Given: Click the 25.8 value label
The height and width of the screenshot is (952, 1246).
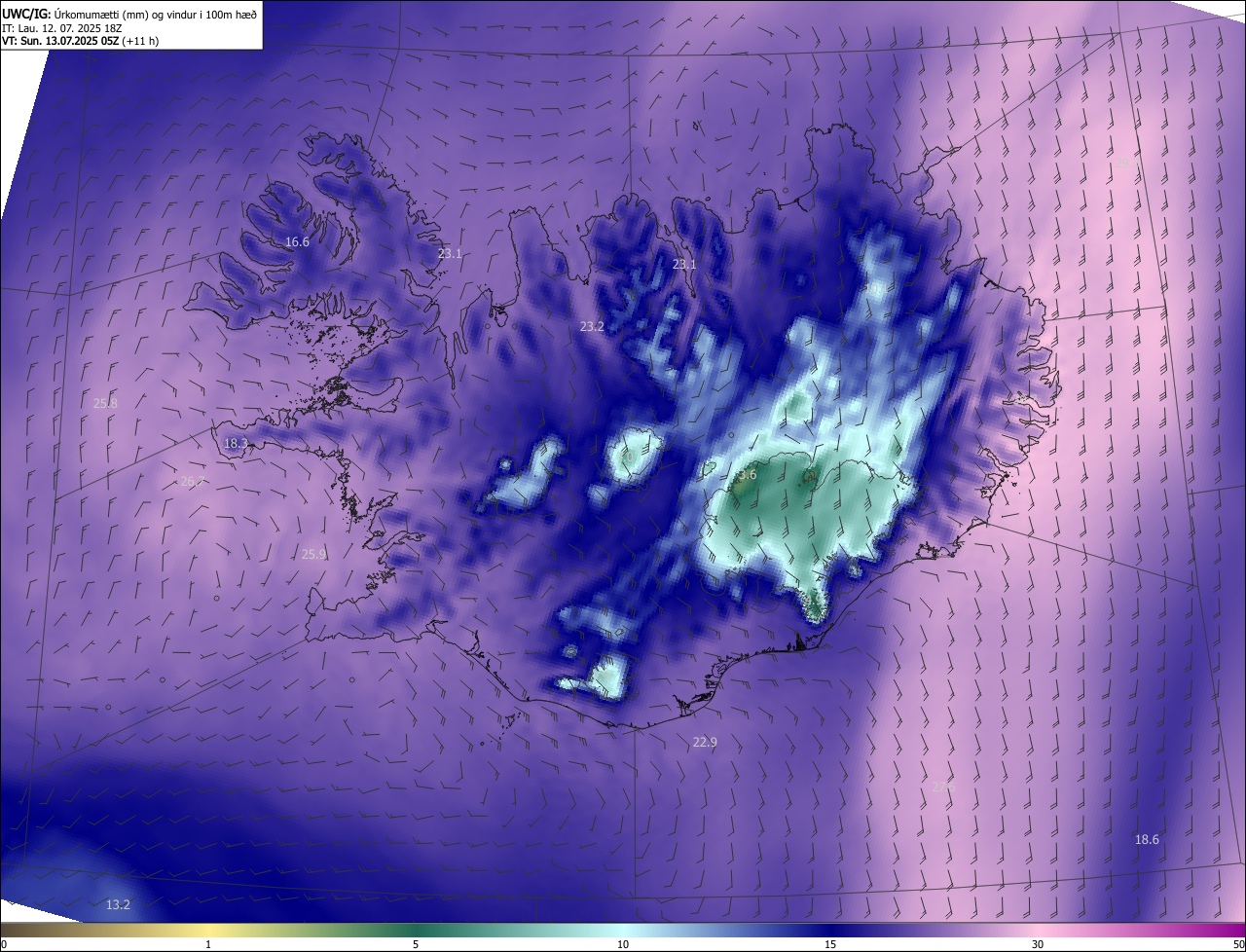Looking at the screenshot, I should point(105,404).
